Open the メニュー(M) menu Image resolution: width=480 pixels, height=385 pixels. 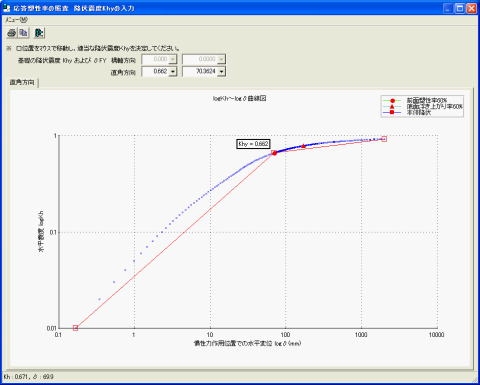point(16,20)
